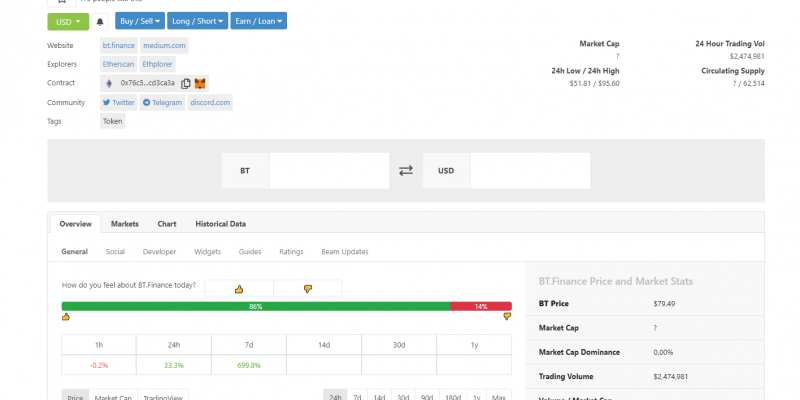Image resolution: width=800 pixels, height=400 pixels.
Task: Switch to the Markets tab
Action: point(124,224)
